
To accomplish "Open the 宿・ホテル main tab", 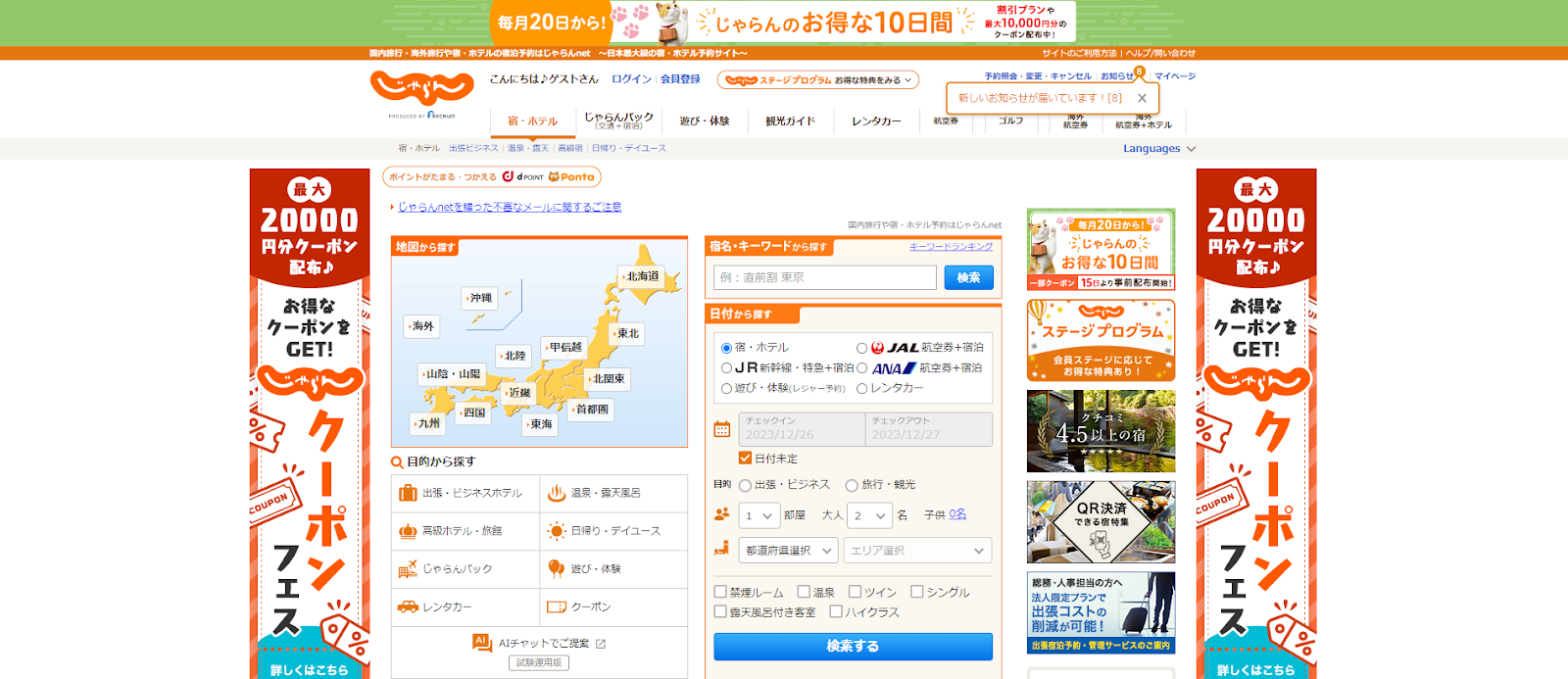I will click(532, 121).
